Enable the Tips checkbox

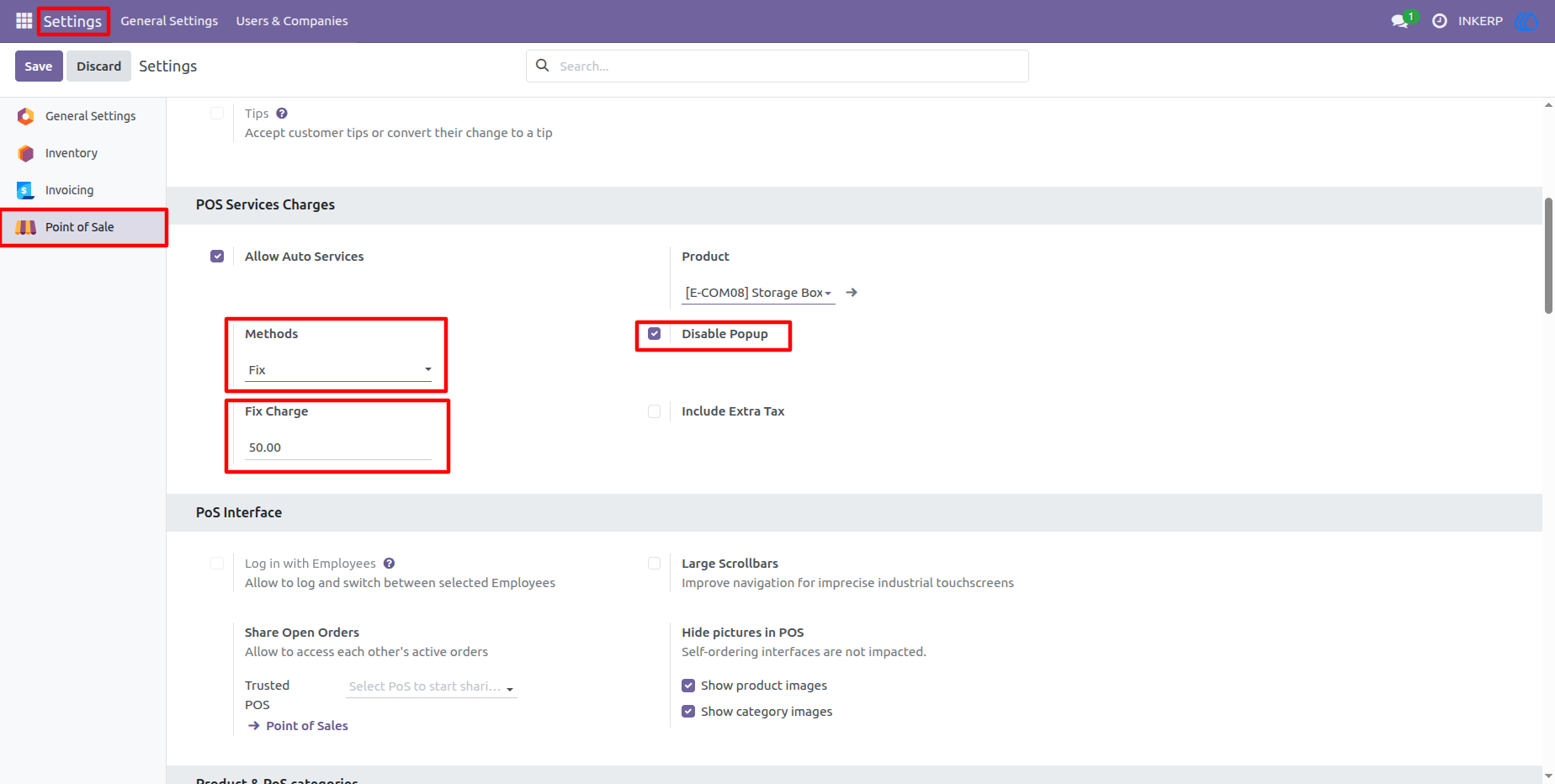[217, 113]
